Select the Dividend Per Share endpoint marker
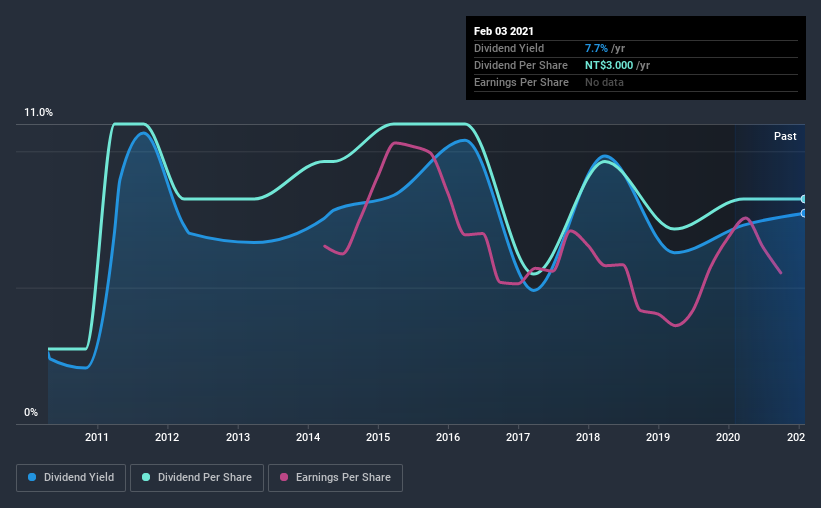Viewport: 821px width, 508px height. (x=803, y=199)
